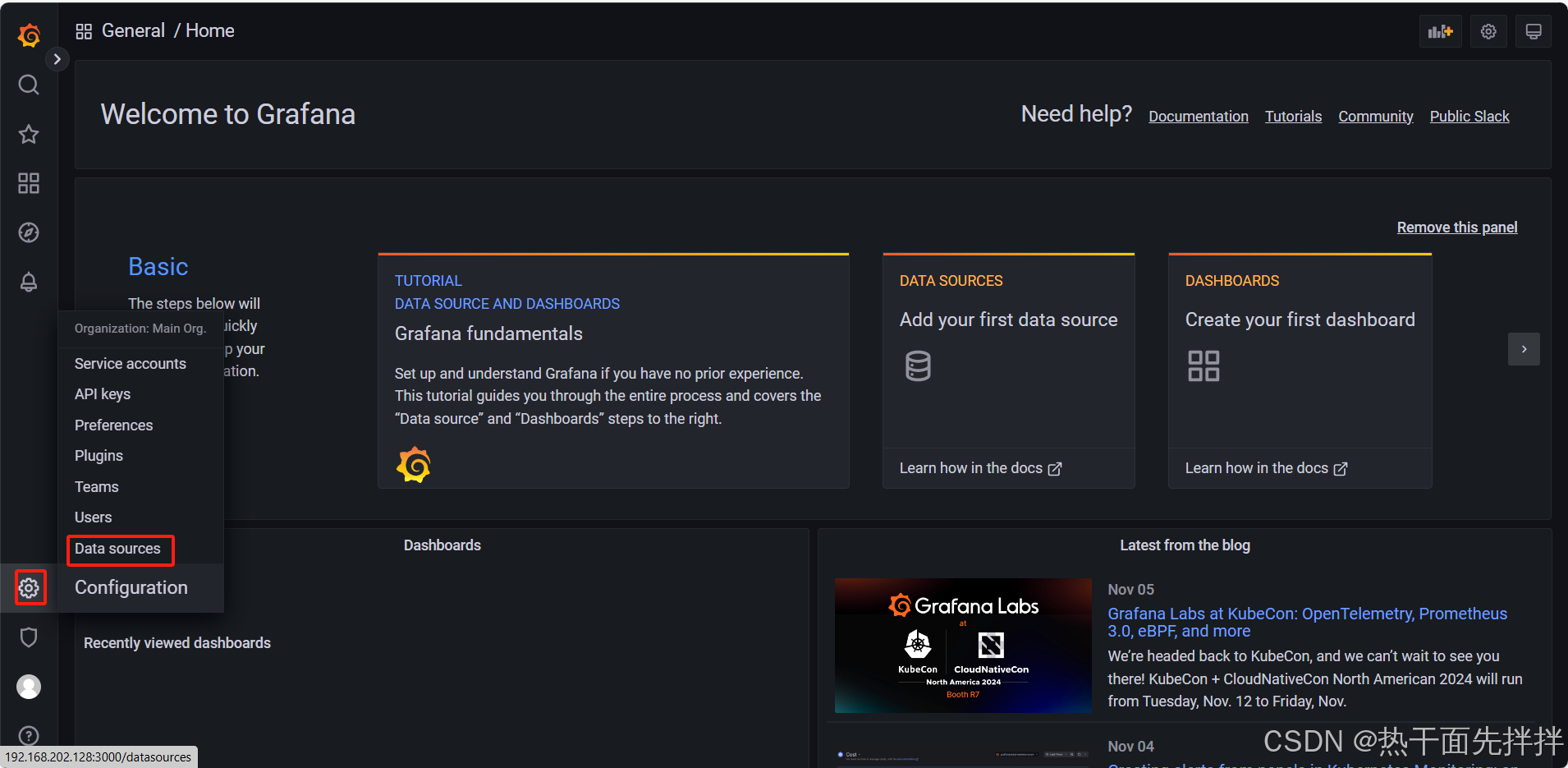The height and width of the screenshot is (768, 1568).
Task: Open the Explore compass icon
Action: click(29, 232)
